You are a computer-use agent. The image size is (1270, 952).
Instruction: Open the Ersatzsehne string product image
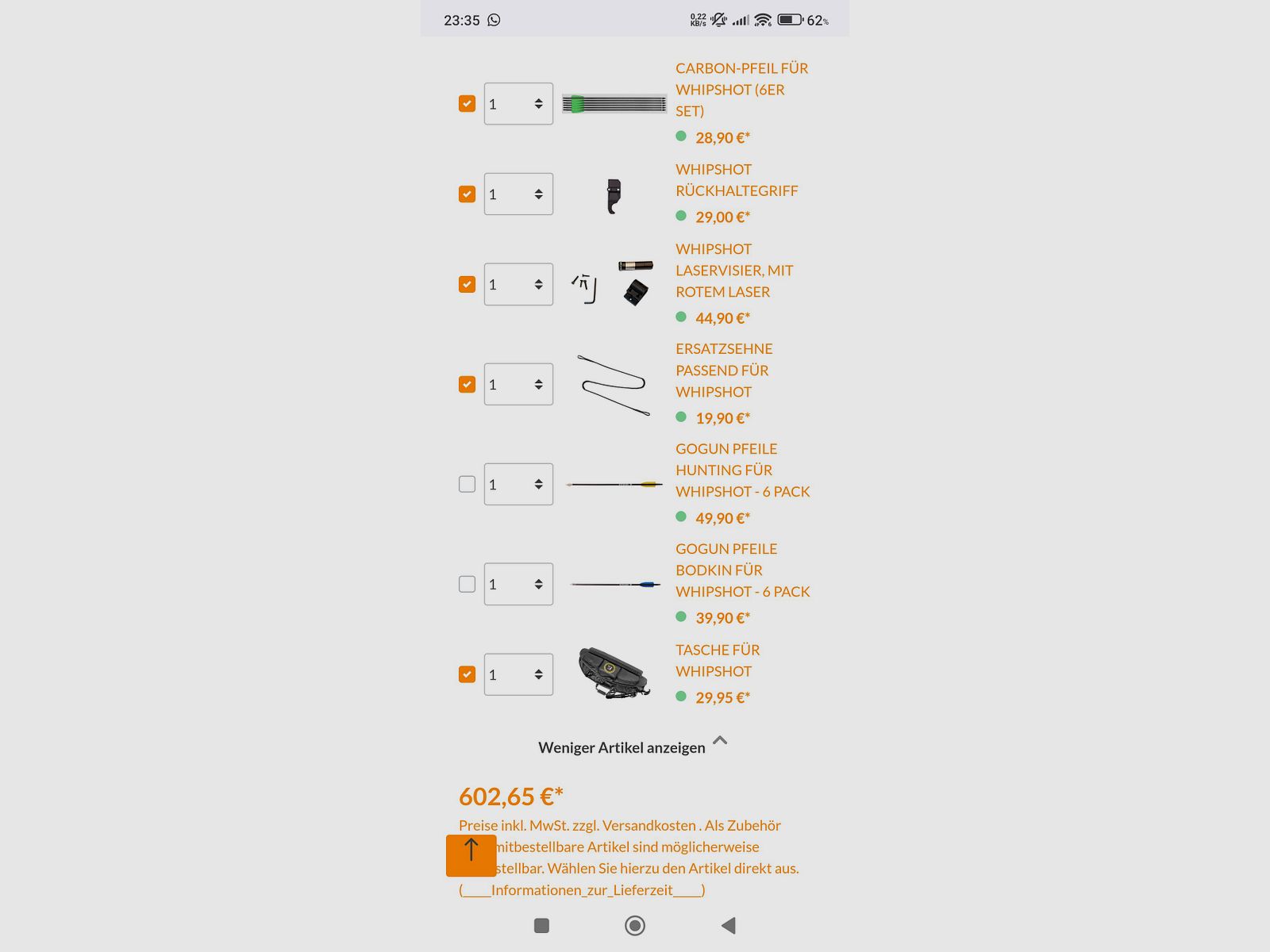point(614,385)
